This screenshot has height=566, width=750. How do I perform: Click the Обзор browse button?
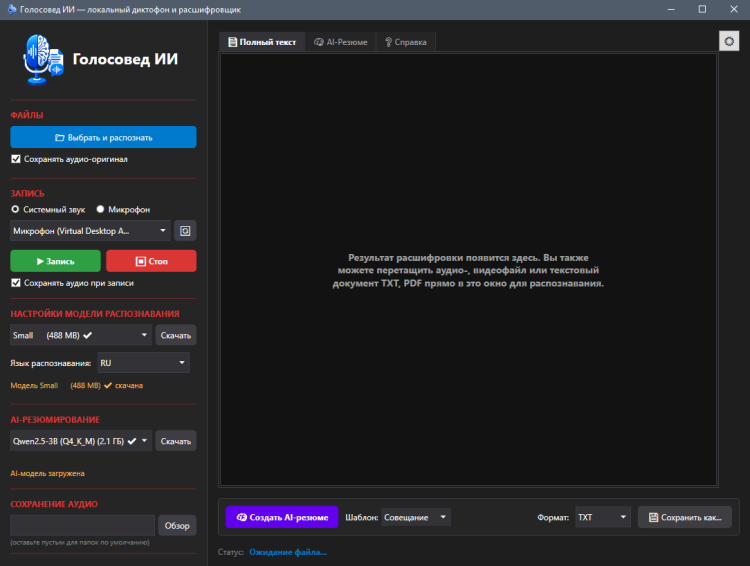pos(177,525)
